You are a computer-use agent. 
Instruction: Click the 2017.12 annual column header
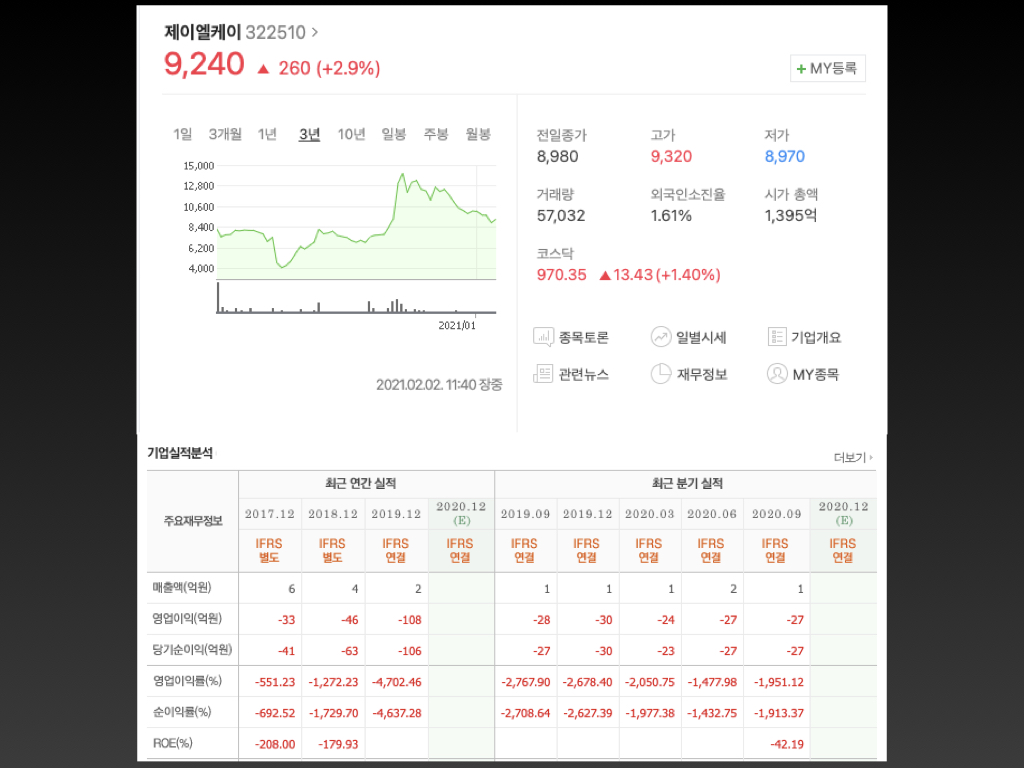click(270, 514)
